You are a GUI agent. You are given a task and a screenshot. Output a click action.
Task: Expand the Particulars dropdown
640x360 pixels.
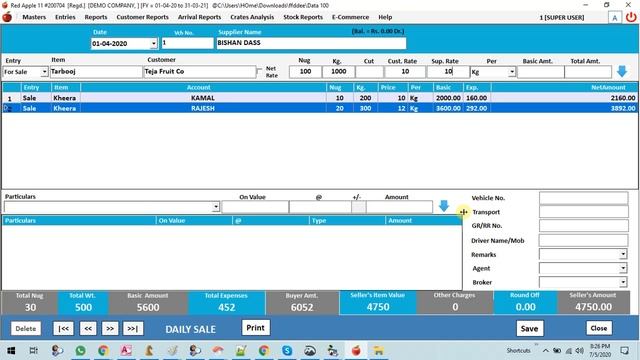click(x=216, y=207)
